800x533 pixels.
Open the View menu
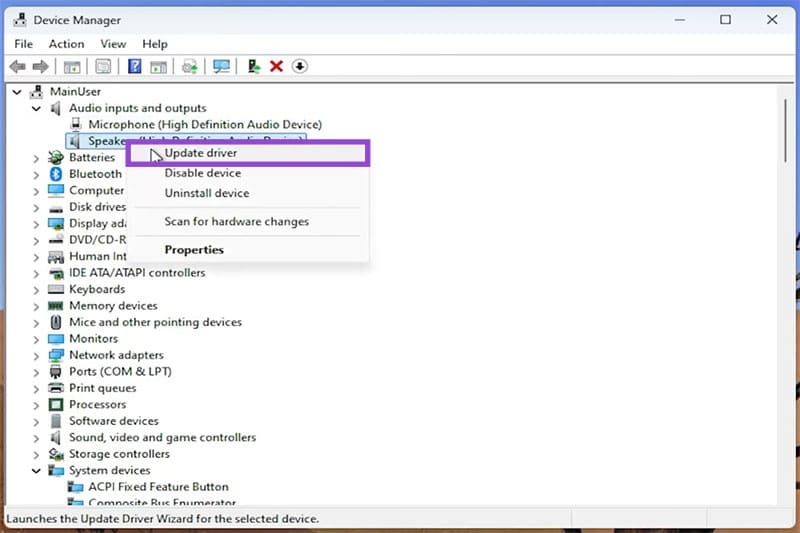click(113, 44)
